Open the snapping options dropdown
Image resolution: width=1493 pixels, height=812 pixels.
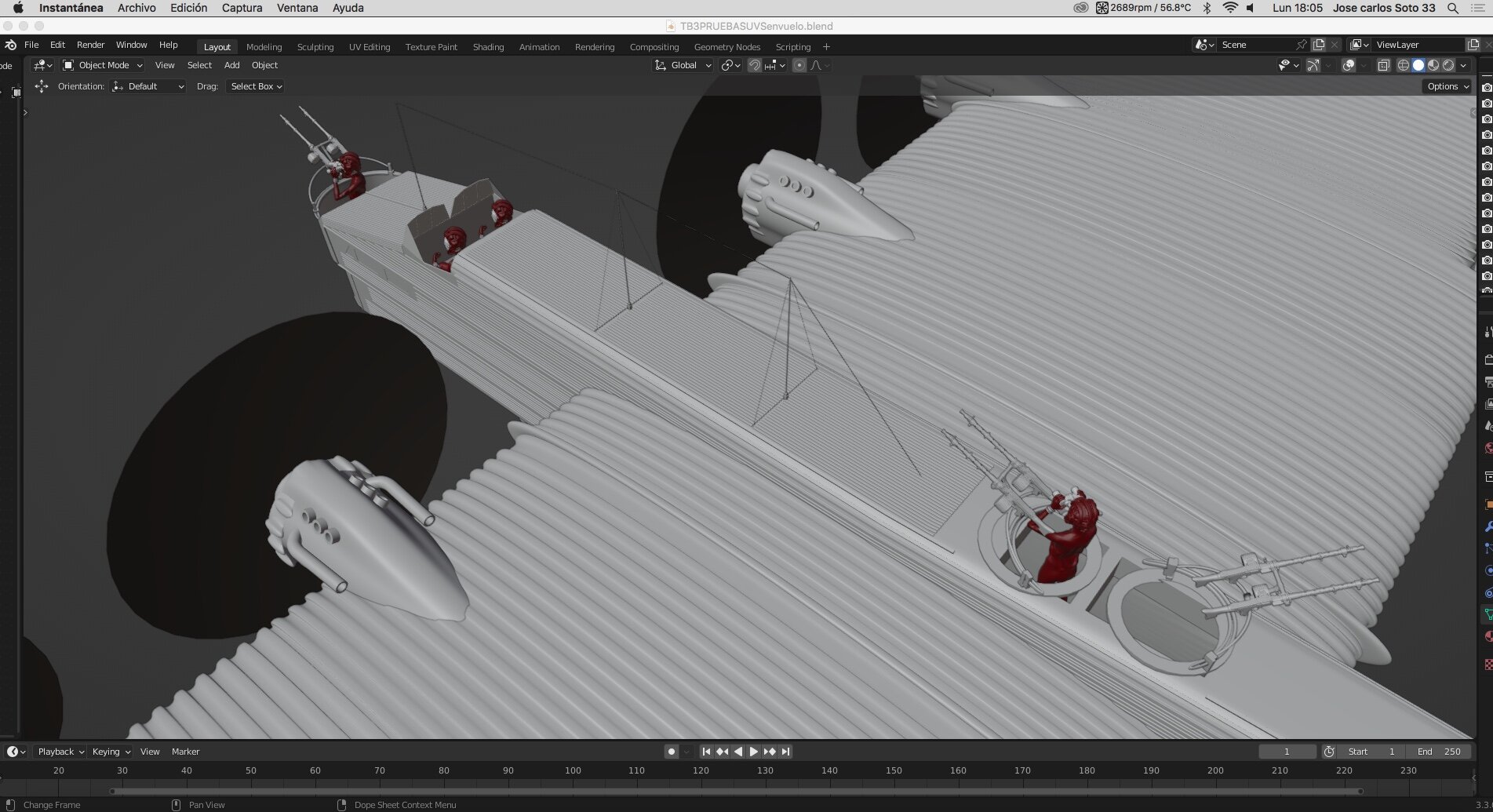click(x=775, y=65)
